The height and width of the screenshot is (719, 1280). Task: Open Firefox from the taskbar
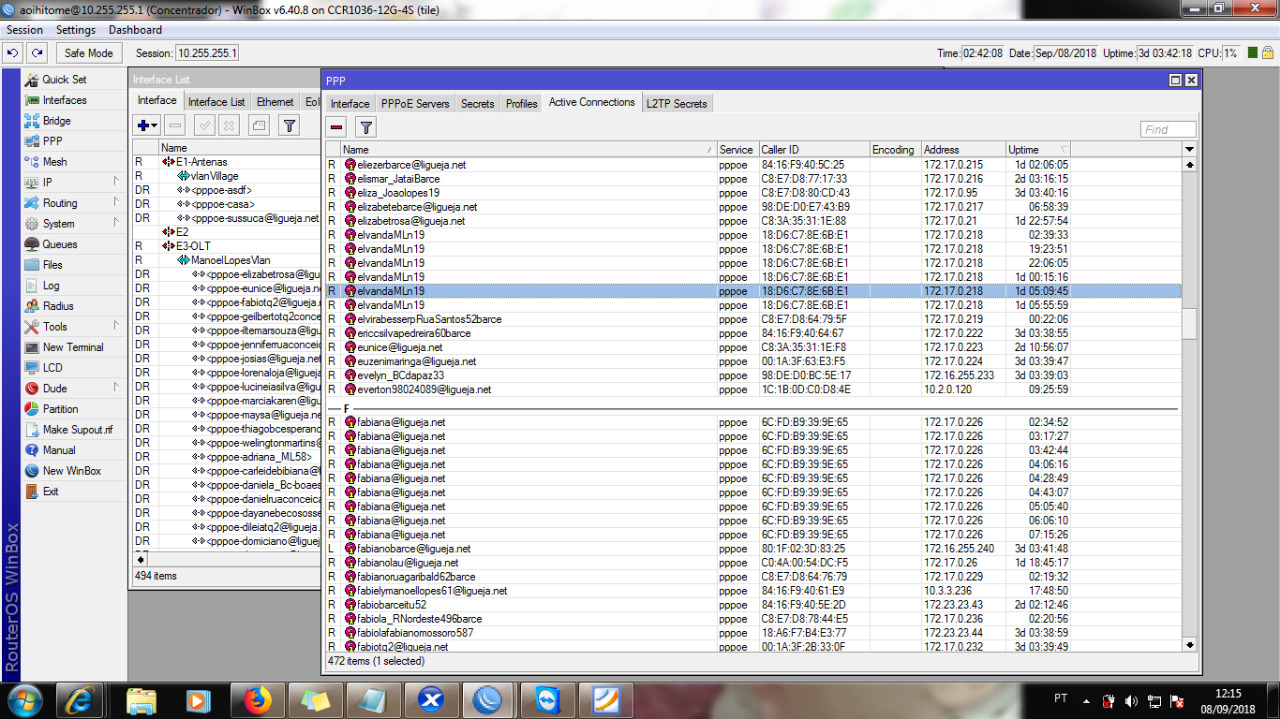pos(257,699)
